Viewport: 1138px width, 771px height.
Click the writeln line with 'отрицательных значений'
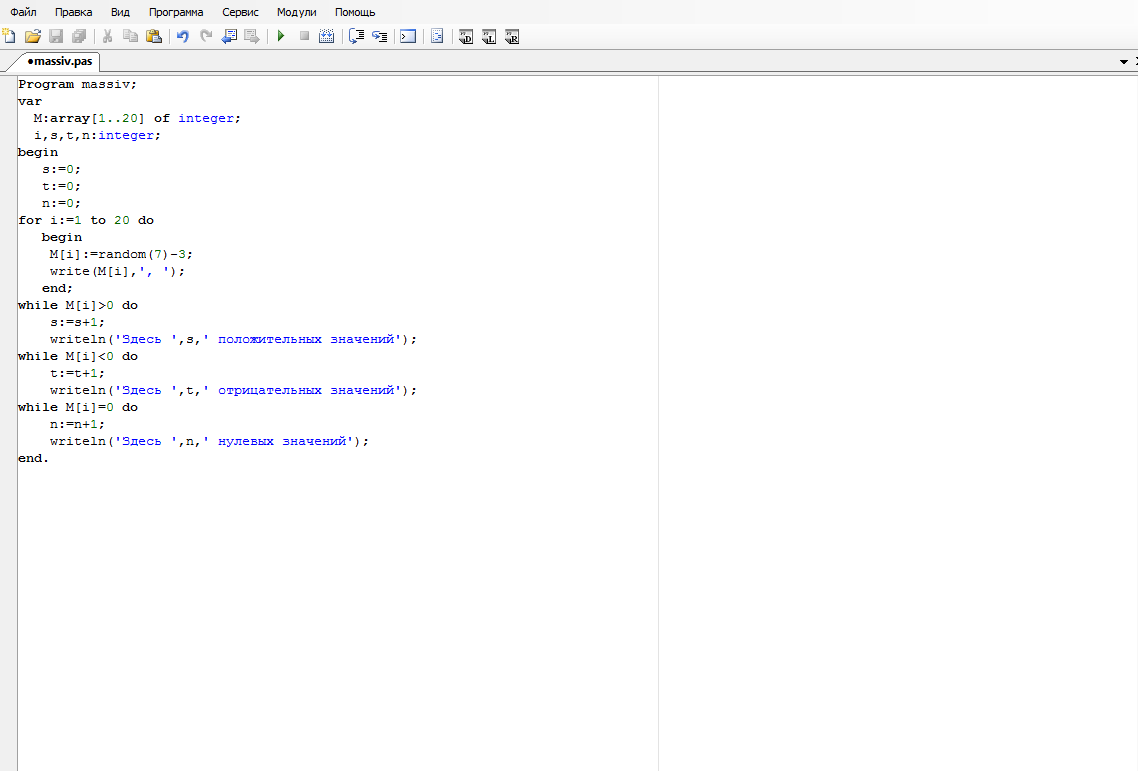(234, 391)
